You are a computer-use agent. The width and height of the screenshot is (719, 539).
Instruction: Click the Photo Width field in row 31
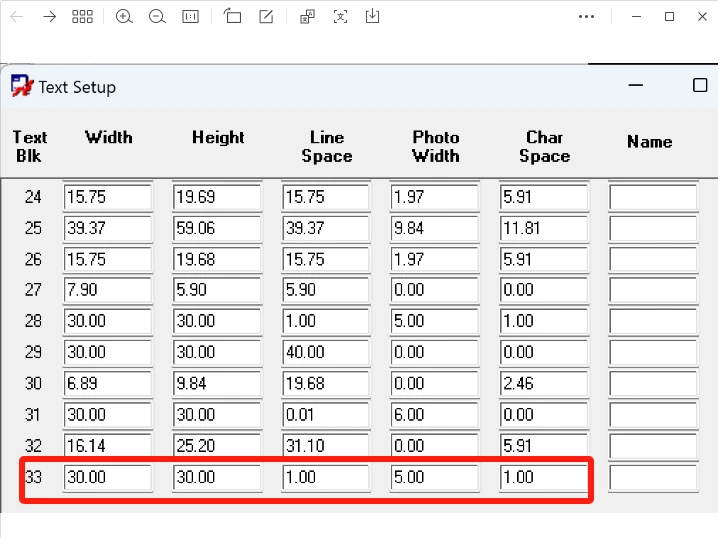pos(435,415)
